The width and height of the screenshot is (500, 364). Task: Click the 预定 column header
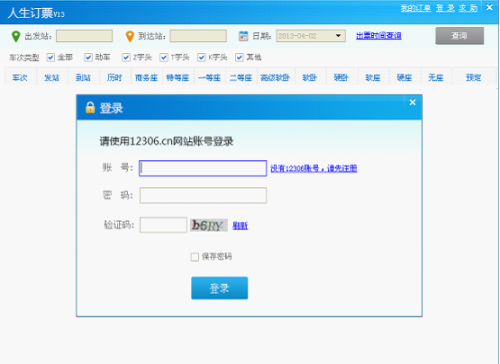(474, 78)
